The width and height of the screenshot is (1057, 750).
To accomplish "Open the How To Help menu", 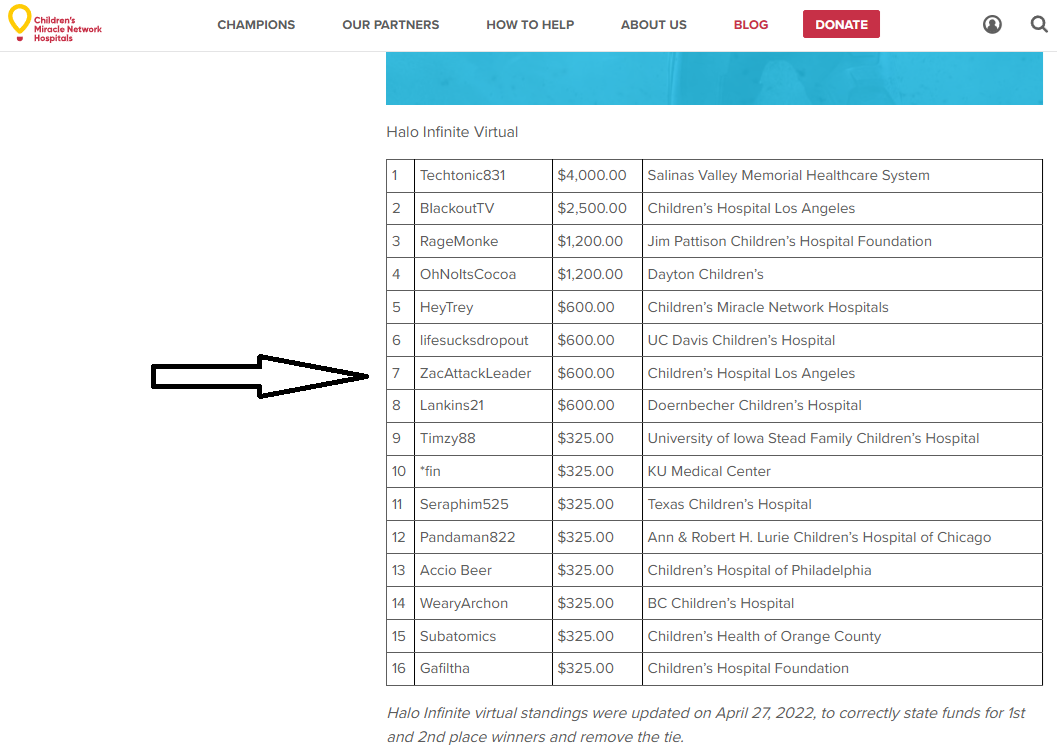I will (x=530, y=25).
